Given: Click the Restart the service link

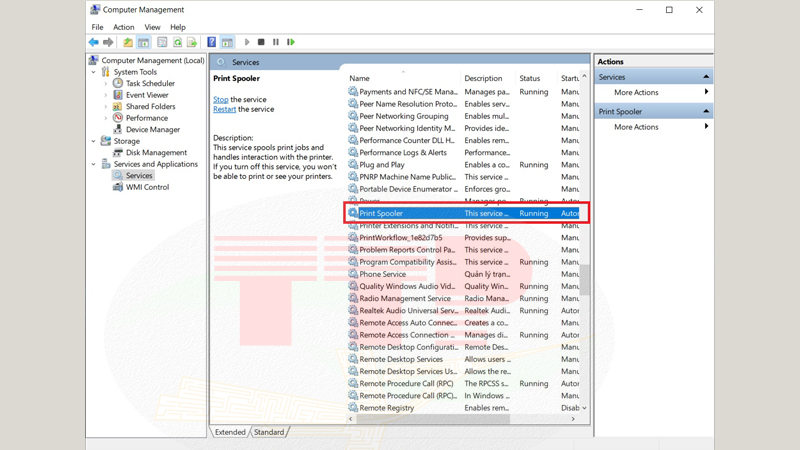Looking at the screenshot, I should coord(224,109).
